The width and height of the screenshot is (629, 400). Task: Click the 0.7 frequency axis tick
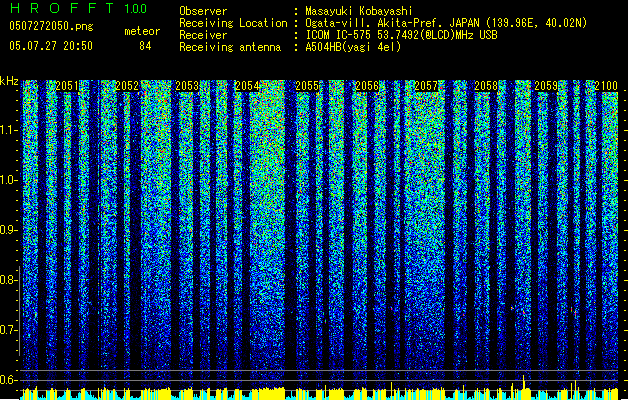10,331
